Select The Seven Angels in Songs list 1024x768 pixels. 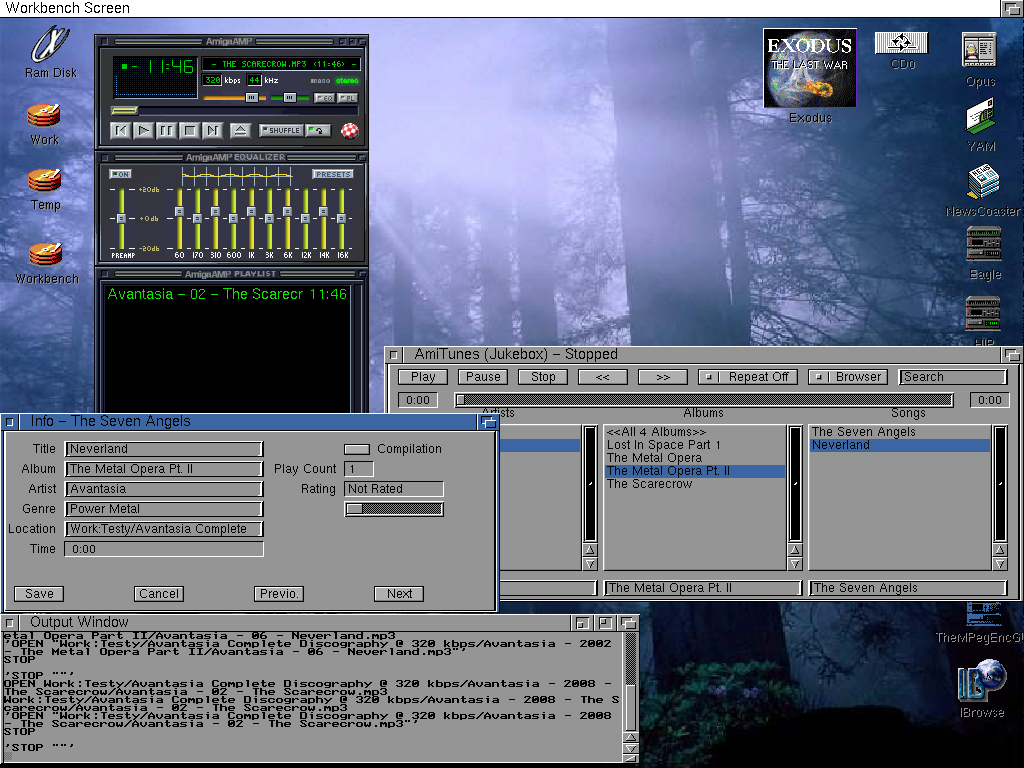(x=900, y=432)
